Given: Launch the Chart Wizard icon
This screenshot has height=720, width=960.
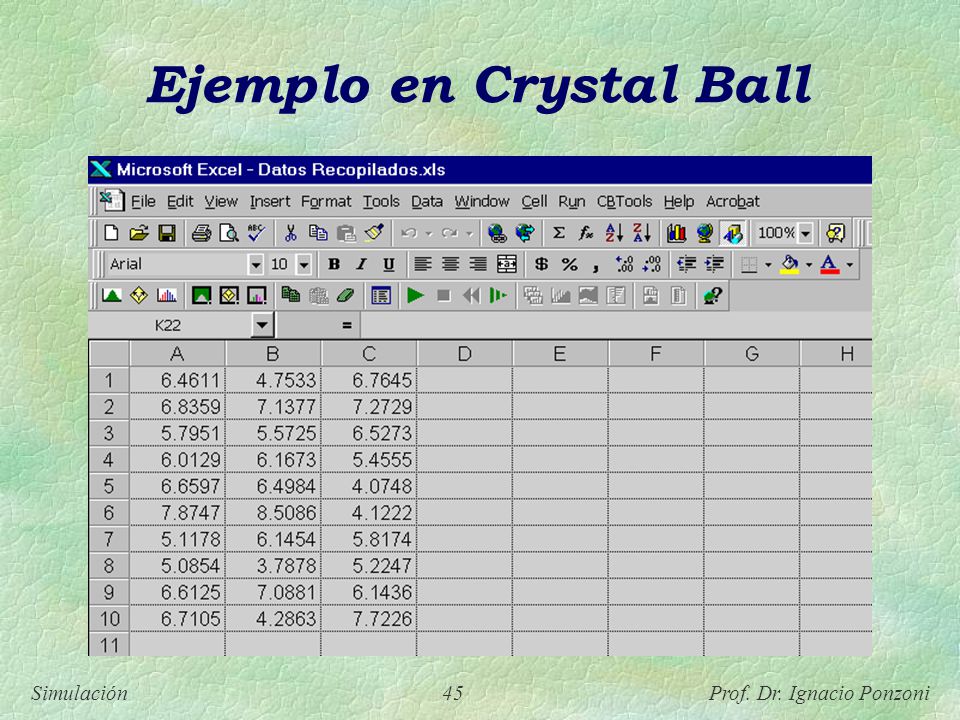Looking at the screenshot, I should [x=677, y=233].
